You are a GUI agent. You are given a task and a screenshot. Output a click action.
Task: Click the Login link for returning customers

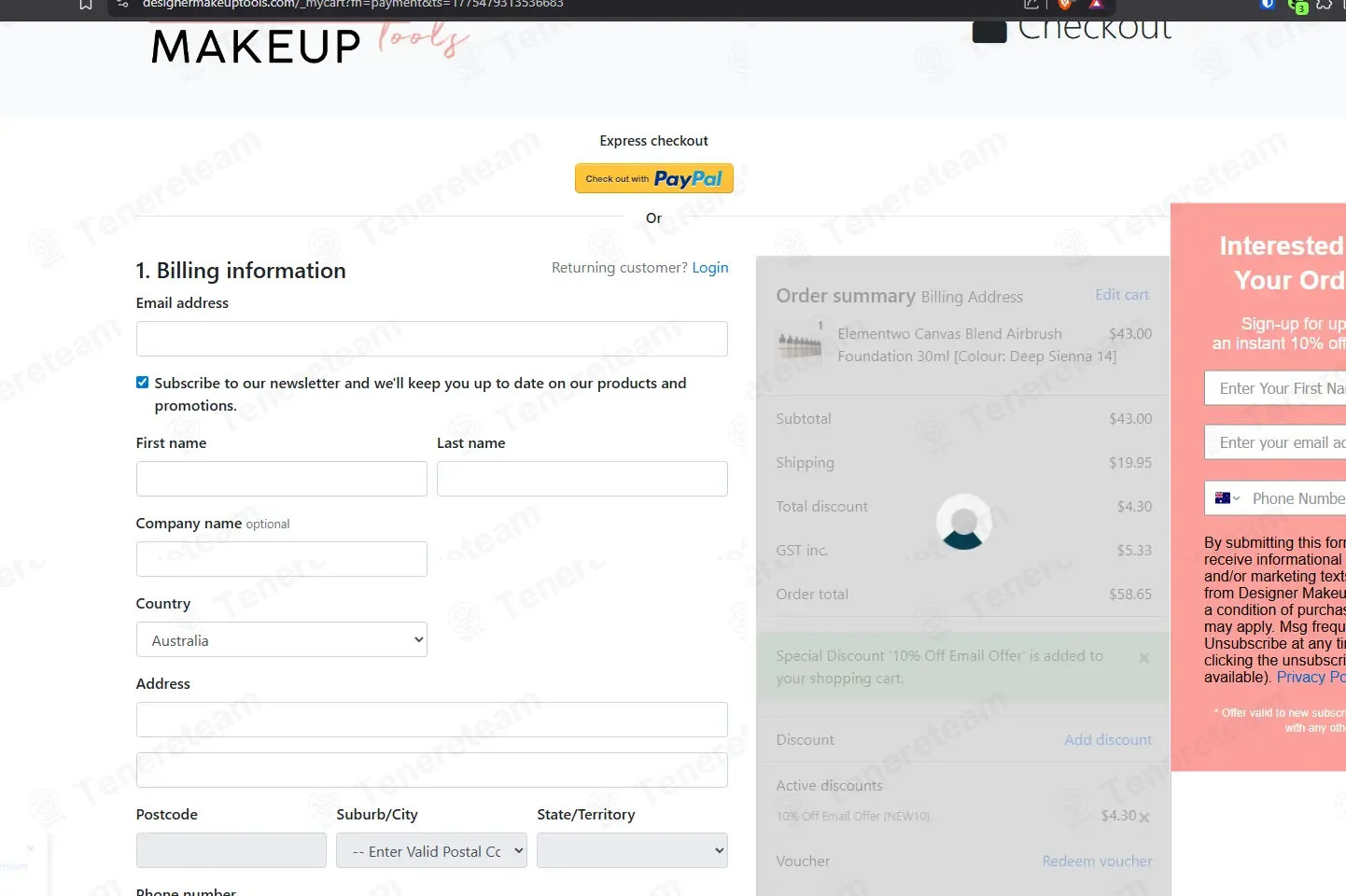710,268
